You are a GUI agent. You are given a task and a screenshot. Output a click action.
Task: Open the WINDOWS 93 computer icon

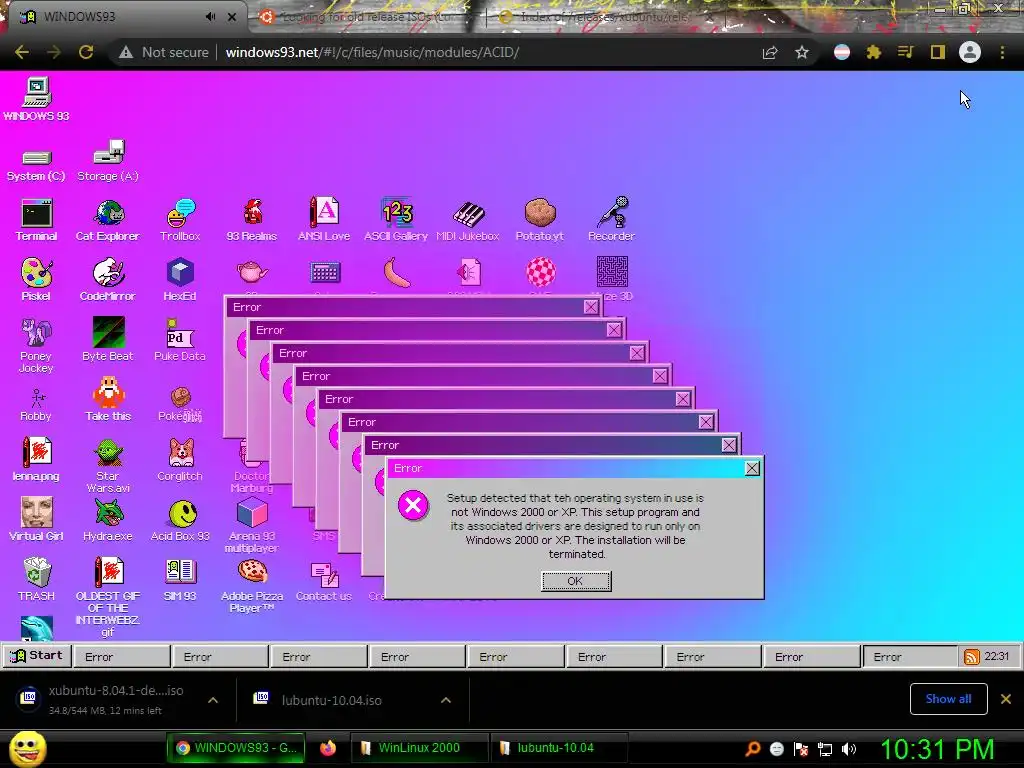pyautogui.click(x=36, y=99)
